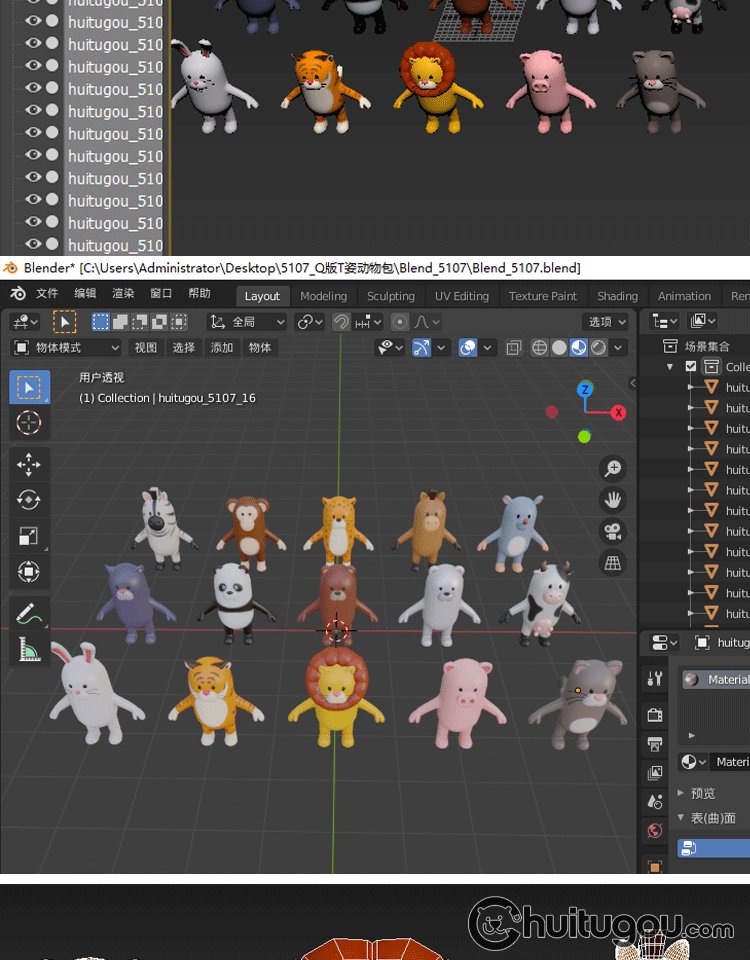This screenshot has width=750, height=960.
Task: Toggle proportional editing button
Action: [x=400, y=322]
